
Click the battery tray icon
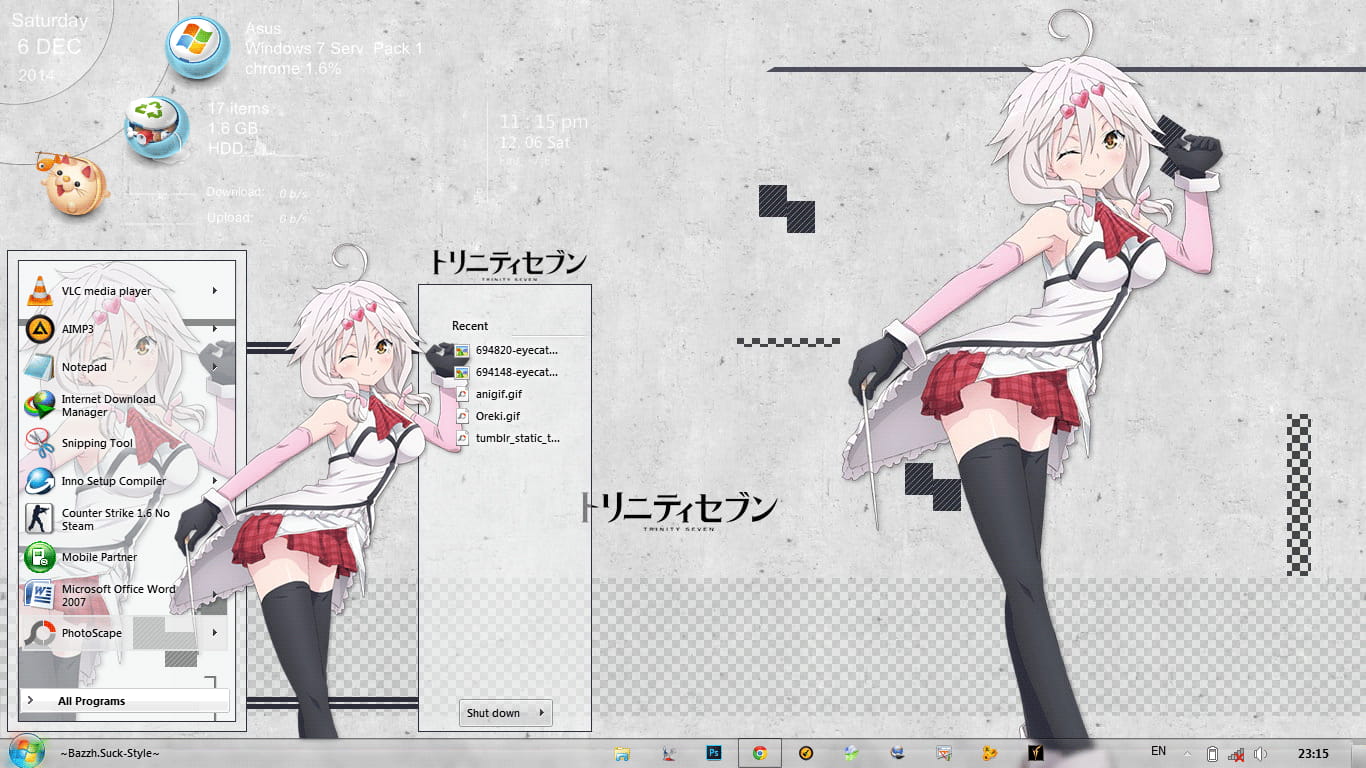(1212, 753)
